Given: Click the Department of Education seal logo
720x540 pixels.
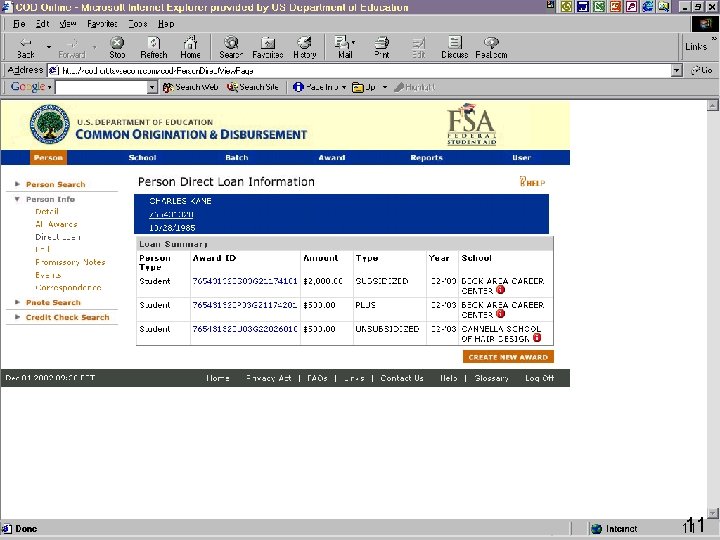Looking at the screenshot, I should tap(50, 124).
